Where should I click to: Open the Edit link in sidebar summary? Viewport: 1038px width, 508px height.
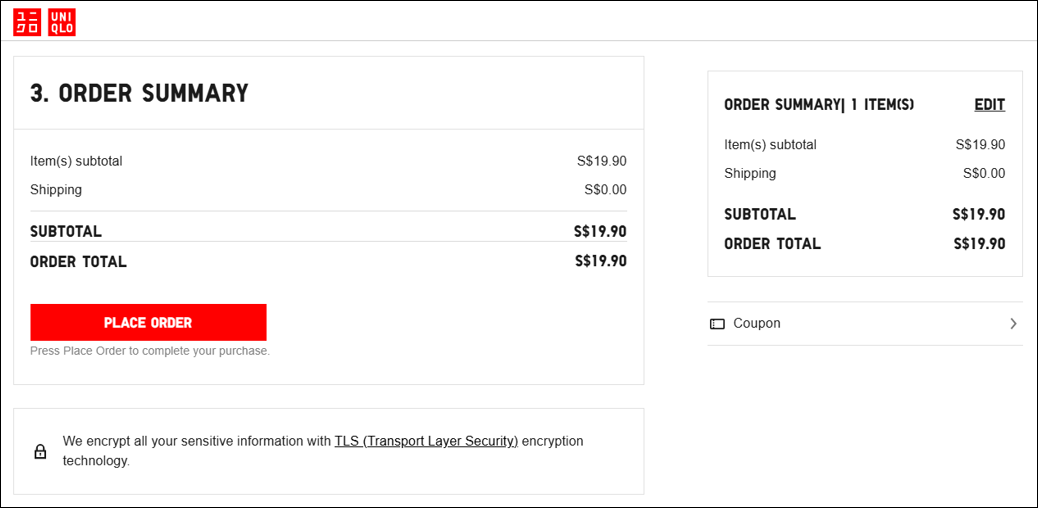989,105
